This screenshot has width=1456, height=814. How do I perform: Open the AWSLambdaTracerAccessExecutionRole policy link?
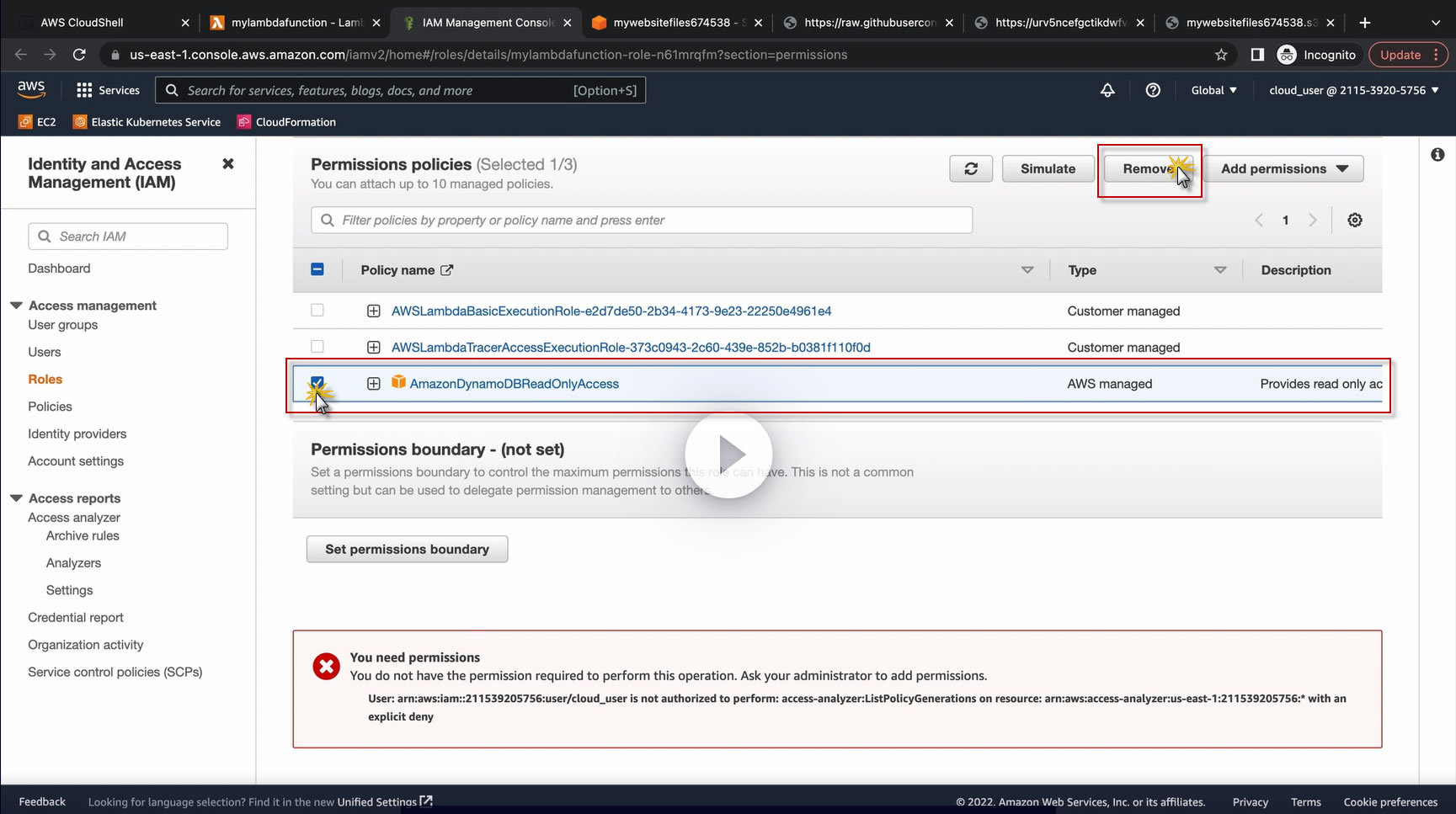pos(631,347)
